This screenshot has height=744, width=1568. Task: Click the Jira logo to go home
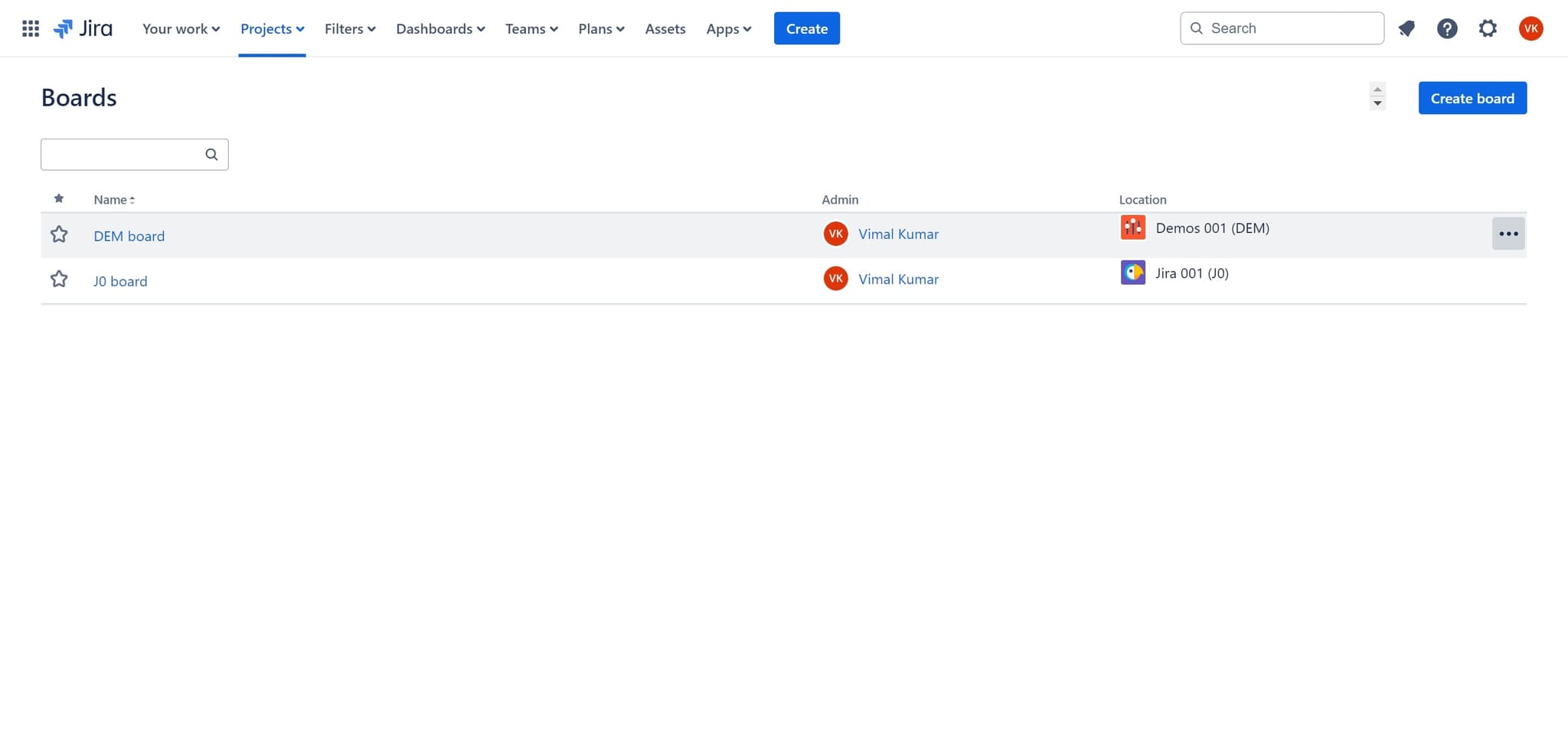coord(83,28)
